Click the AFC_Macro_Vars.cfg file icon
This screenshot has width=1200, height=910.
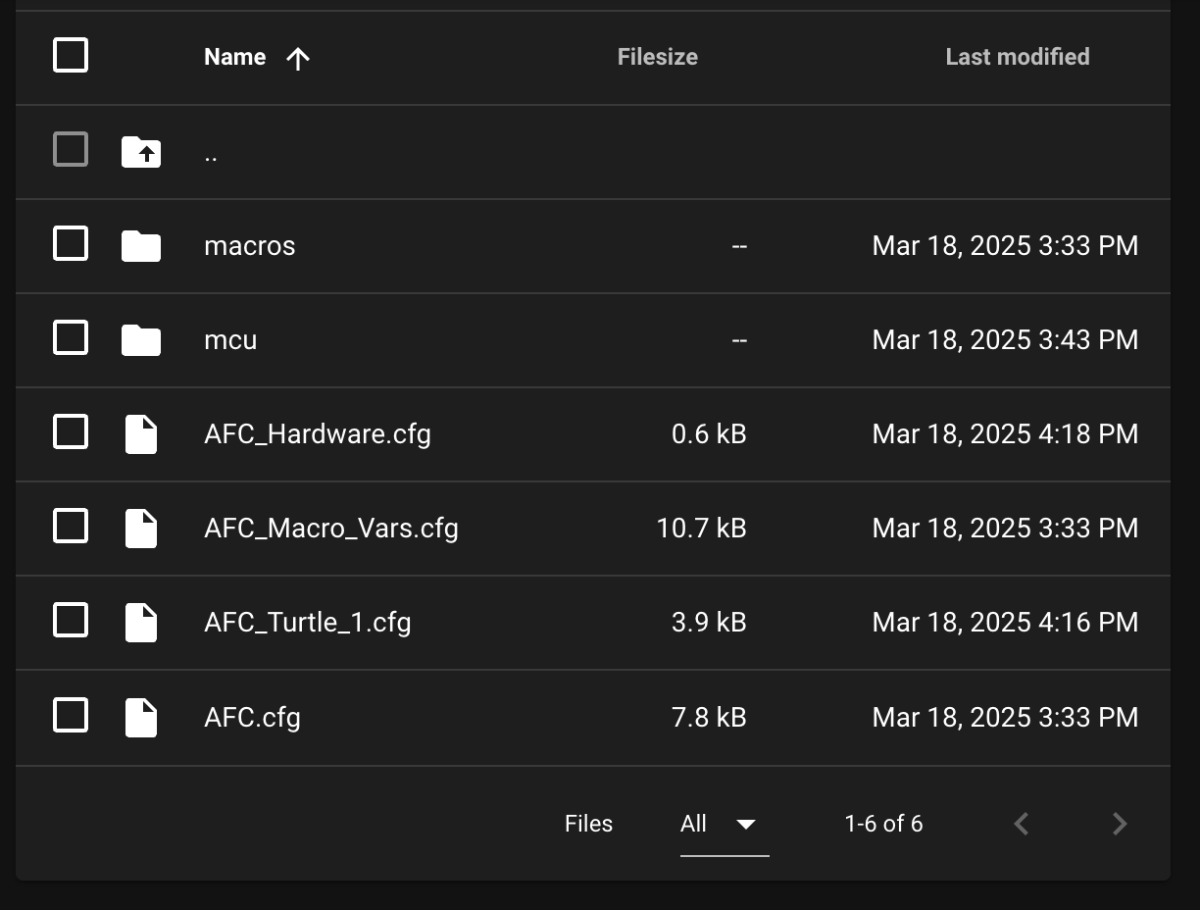[x=141, y=528]
